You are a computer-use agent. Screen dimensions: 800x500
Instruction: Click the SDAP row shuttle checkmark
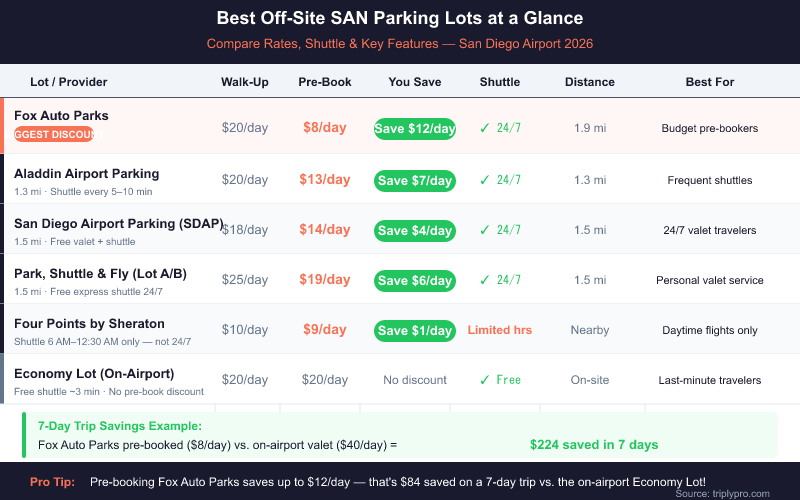(x=484, y=230)
